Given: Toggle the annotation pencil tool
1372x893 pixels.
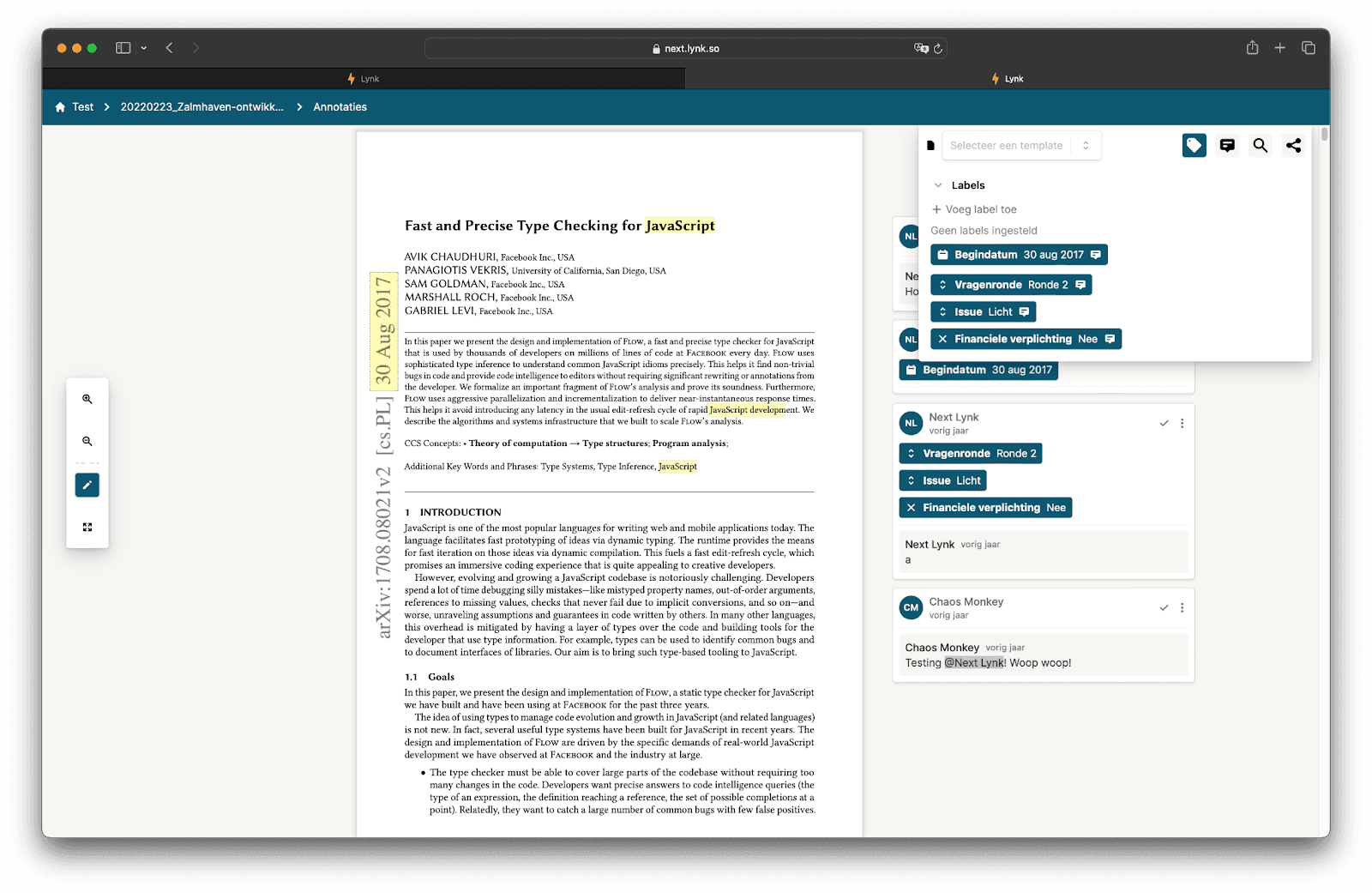Looking at the screenshot, I should click(87, 485).
